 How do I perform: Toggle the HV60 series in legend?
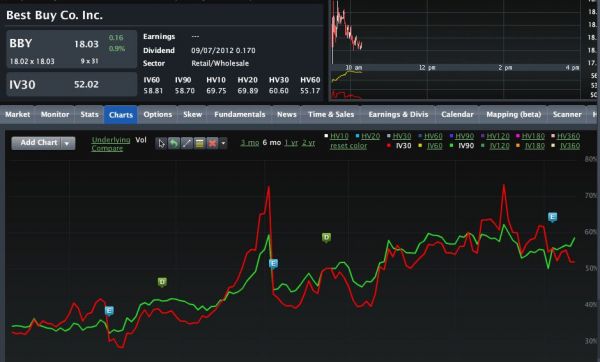coord(433,136)
